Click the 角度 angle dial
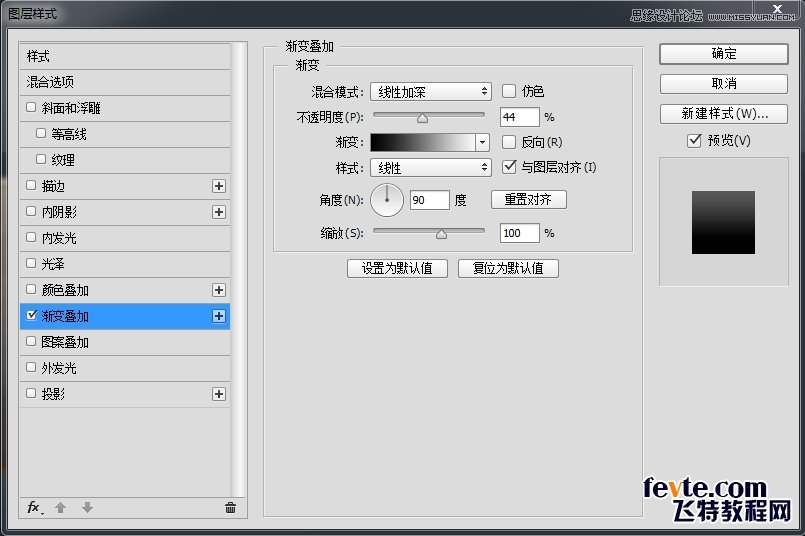Screen dimensions: 805x536 point(387,200)
